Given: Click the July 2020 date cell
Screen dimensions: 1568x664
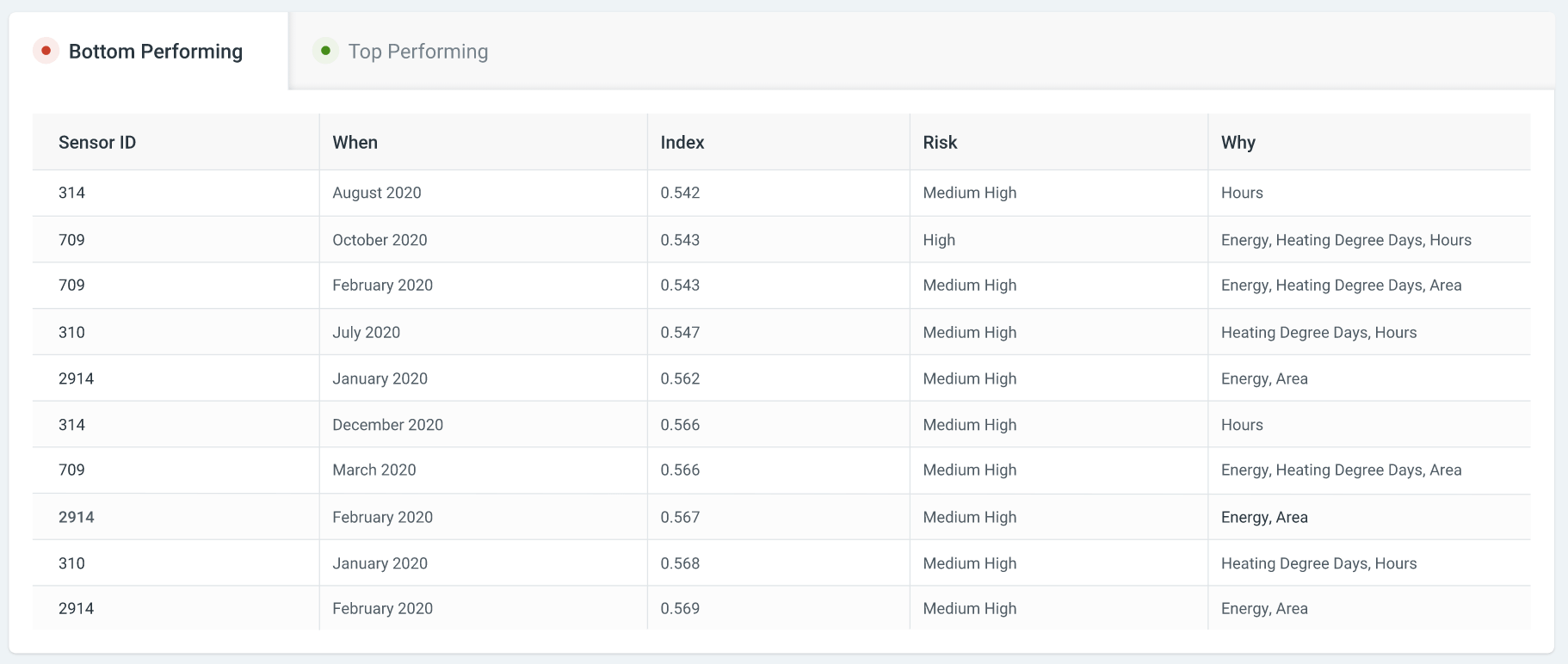Looking at the screenshot, I should [x=366, y=333].
